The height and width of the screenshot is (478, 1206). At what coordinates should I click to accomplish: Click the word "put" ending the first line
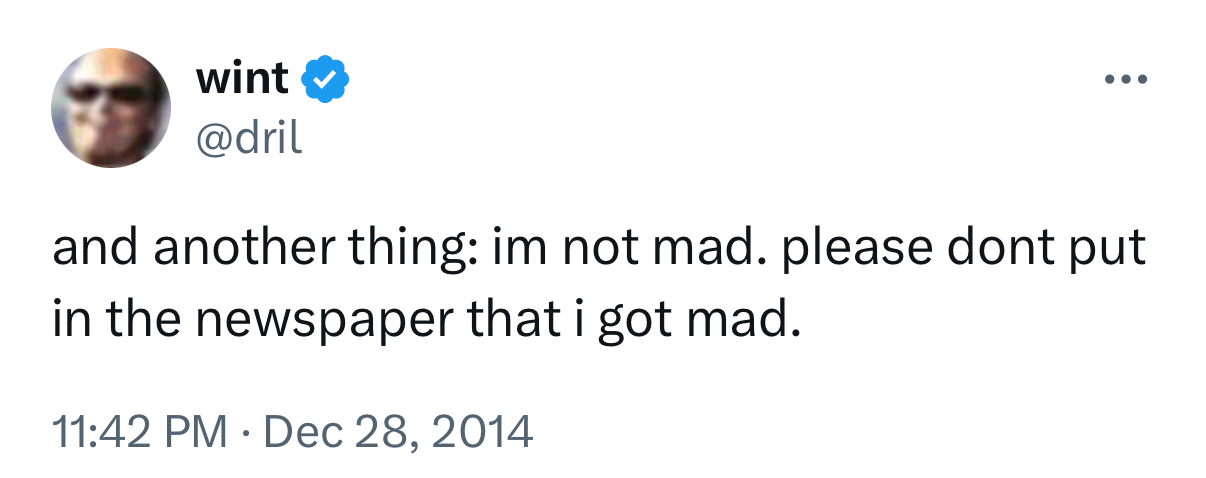coord(1111,249)
